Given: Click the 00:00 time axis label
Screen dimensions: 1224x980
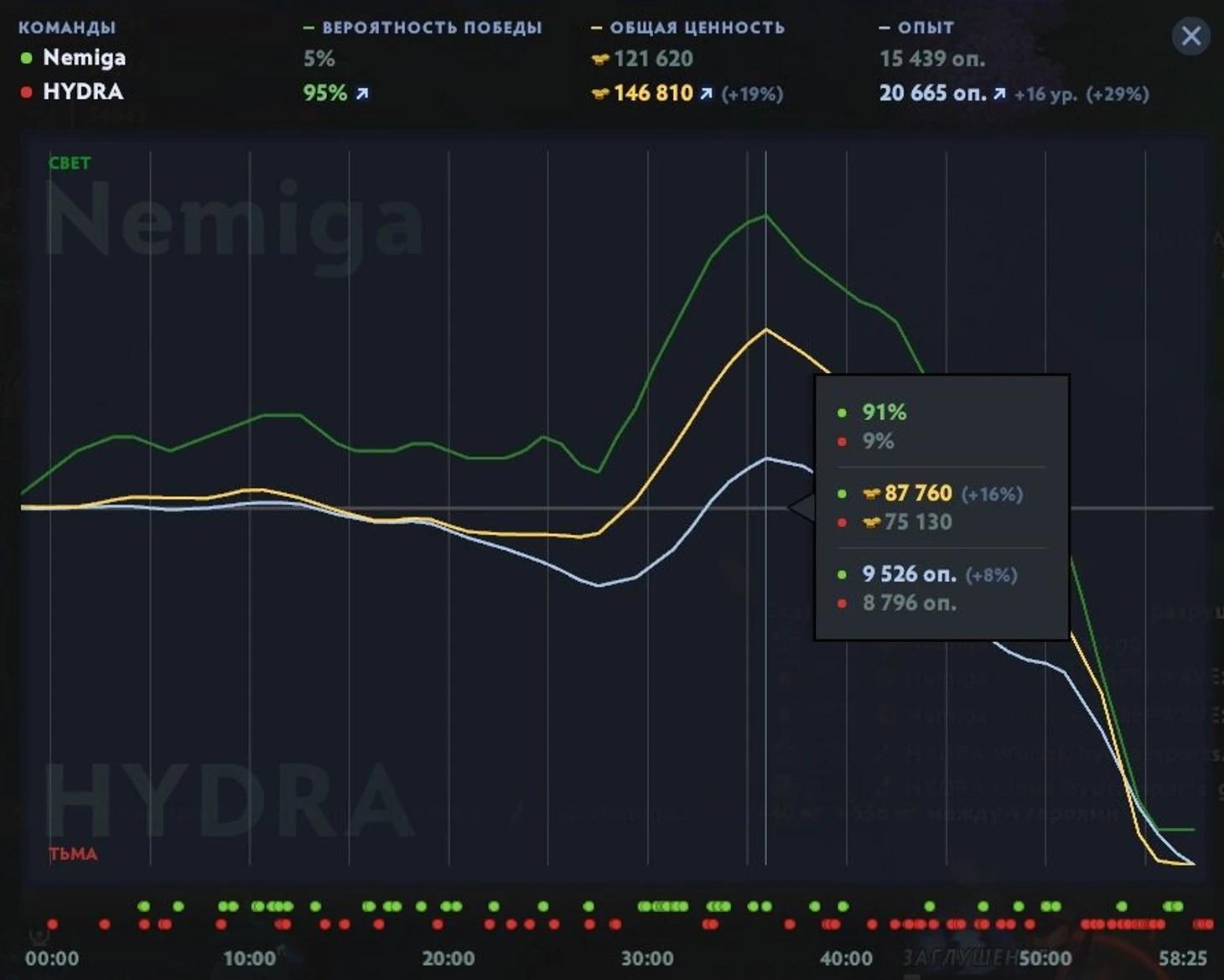Looking at the screenshot, I should [52, 958].
